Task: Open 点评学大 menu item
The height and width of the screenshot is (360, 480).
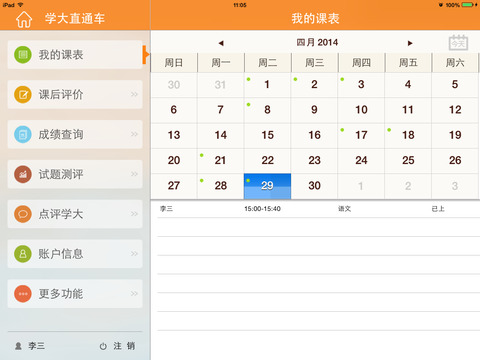Action: (x=75, y=214)
